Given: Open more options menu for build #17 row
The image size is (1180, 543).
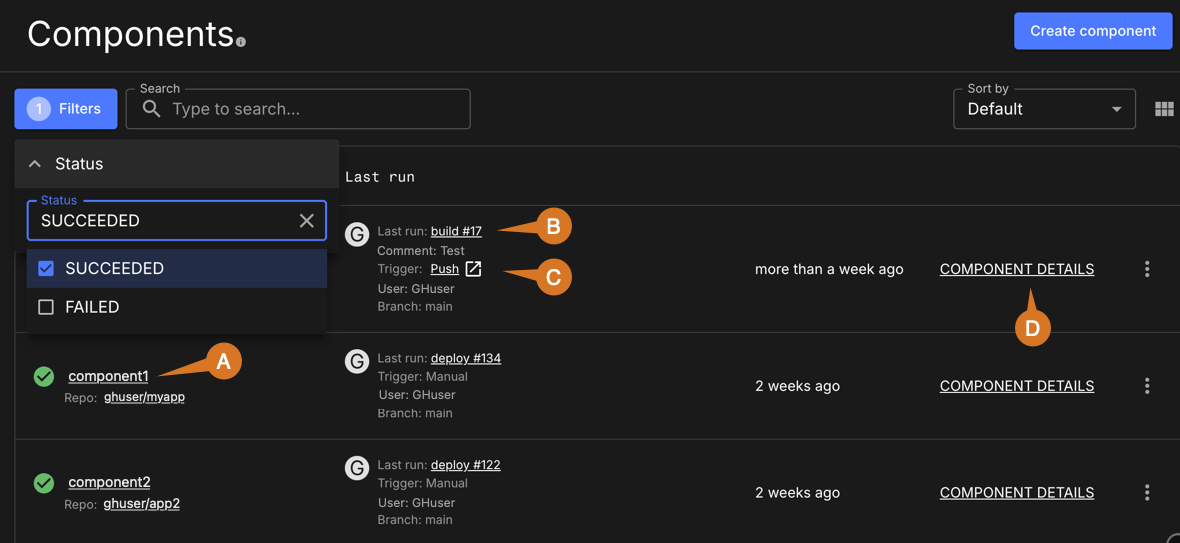Looking at the screenshot, I should [1147, 268].
